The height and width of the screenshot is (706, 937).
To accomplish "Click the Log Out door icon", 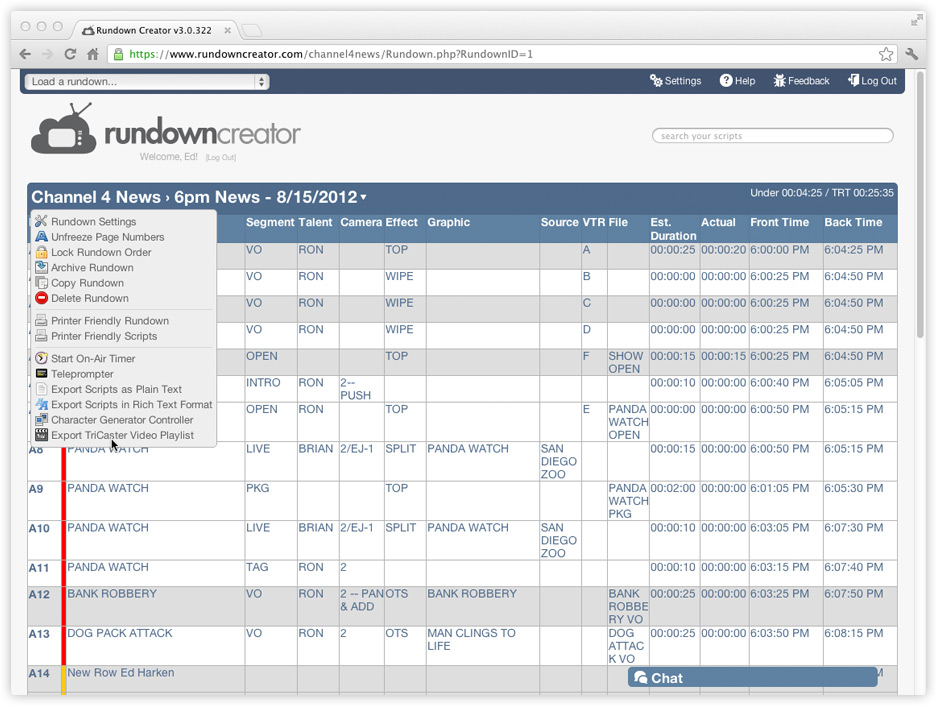I will pyautogui.click(x=853, y=80).
